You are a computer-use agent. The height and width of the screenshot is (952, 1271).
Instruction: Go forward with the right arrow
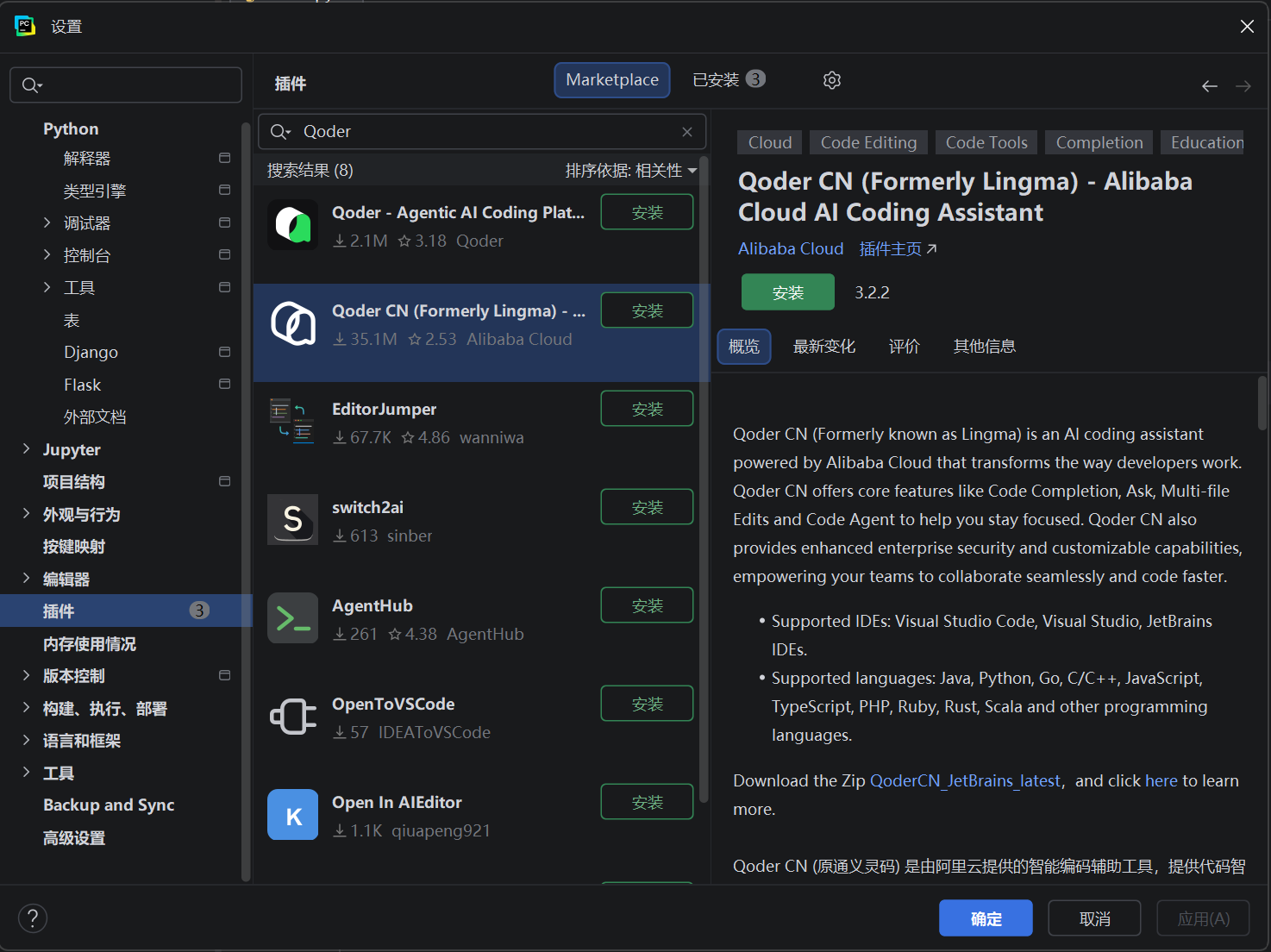[x=1243, y=86]
